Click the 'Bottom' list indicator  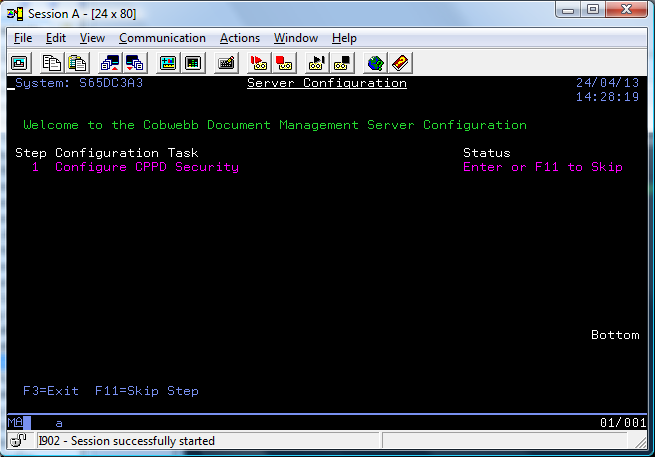(x=615, y=335)
